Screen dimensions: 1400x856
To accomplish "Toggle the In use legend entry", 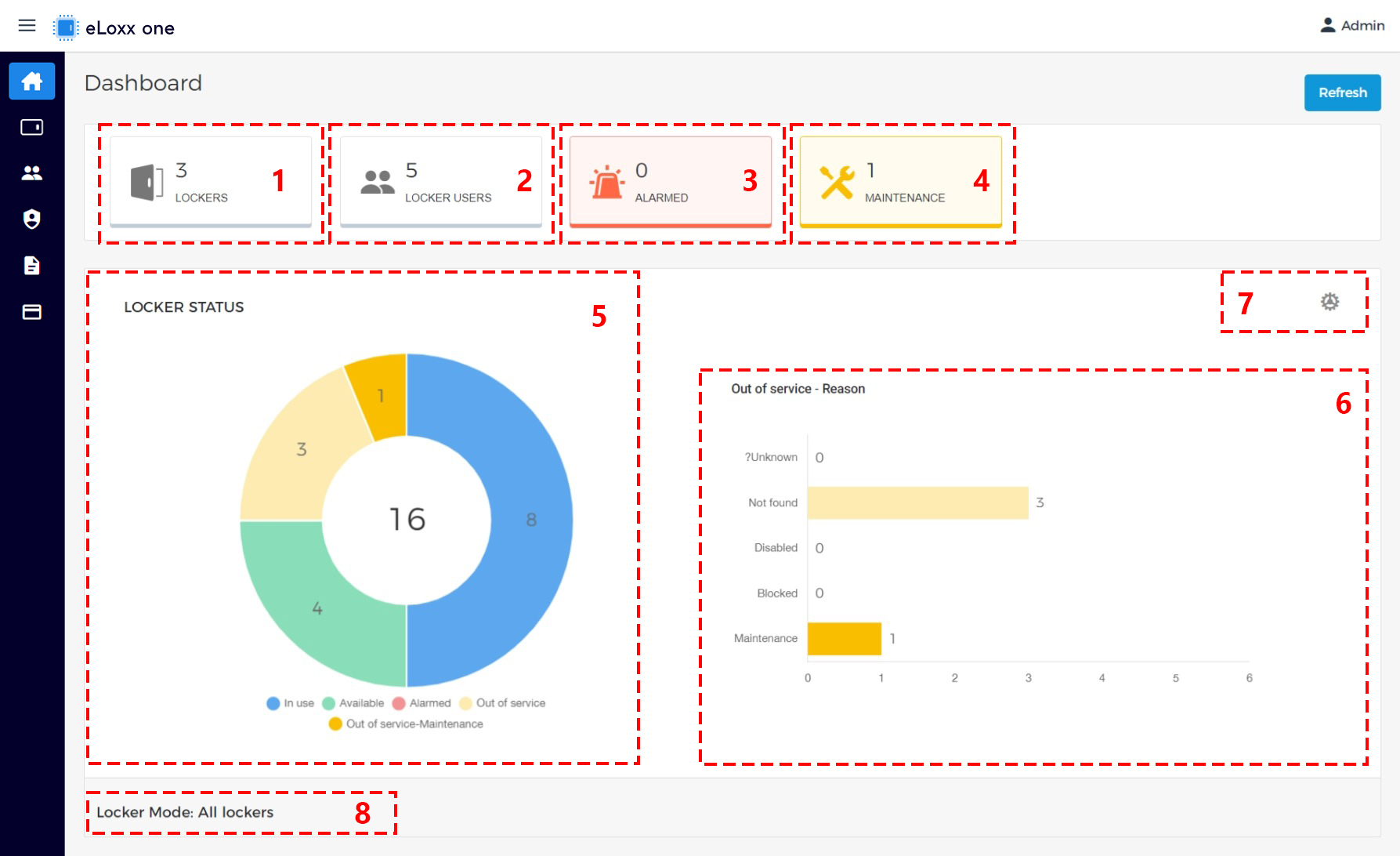I will [290, 703].
